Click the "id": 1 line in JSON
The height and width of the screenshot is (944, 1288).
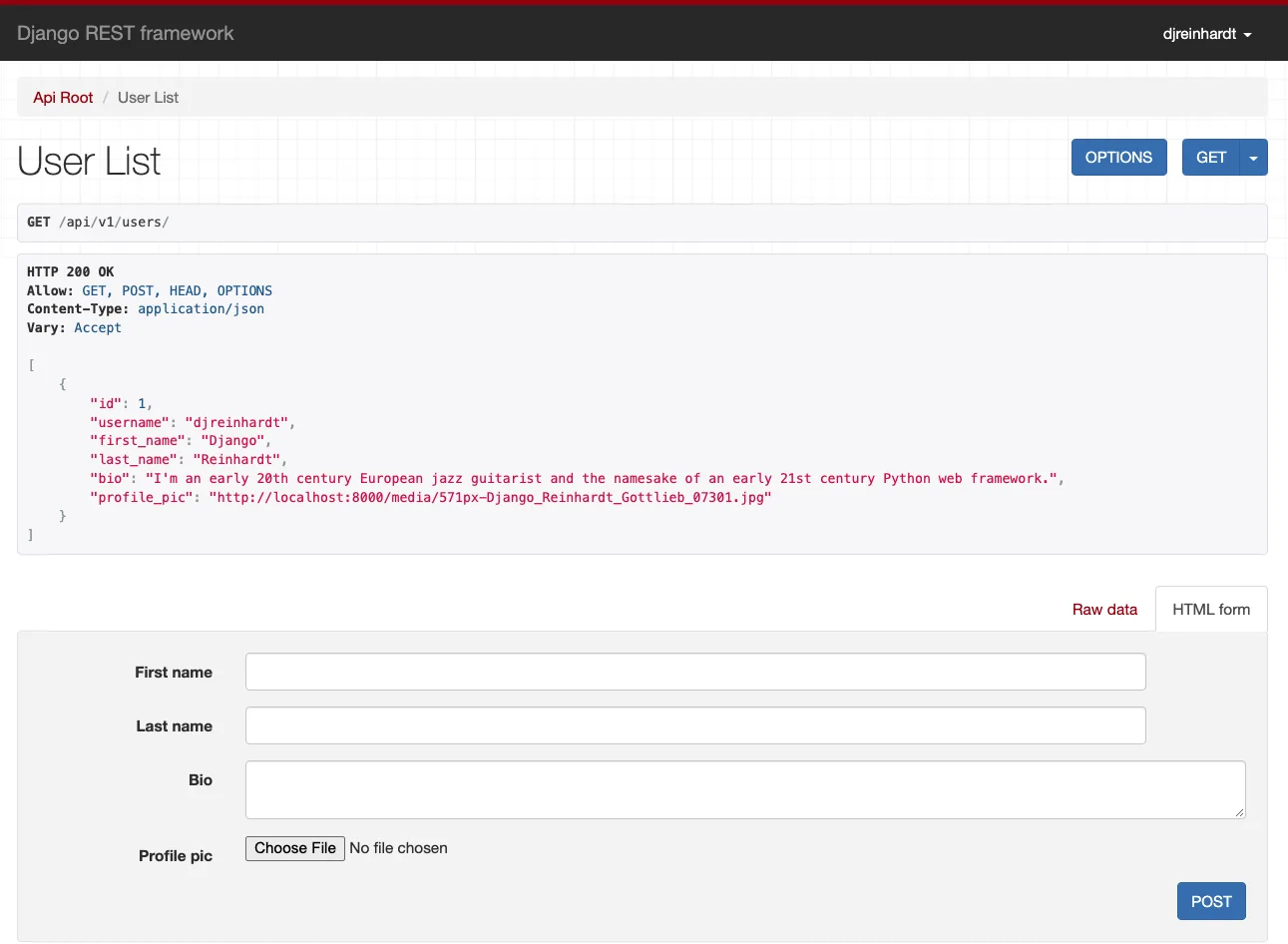121,403
